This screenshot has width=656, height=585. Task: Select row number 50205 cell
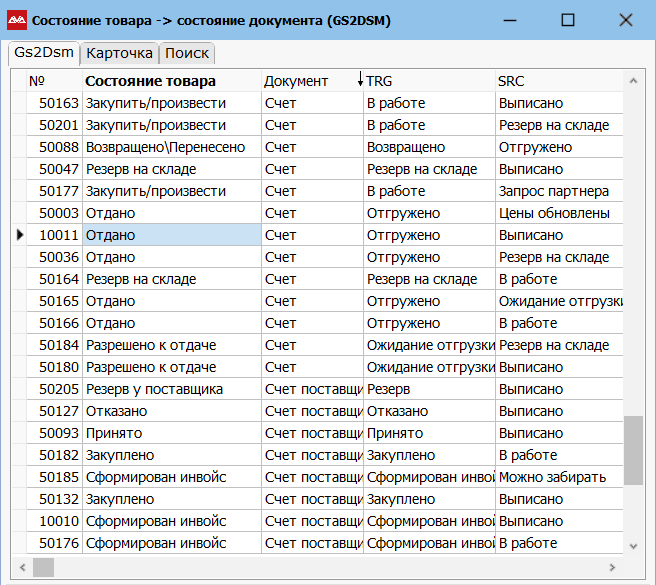pos(58,389)
